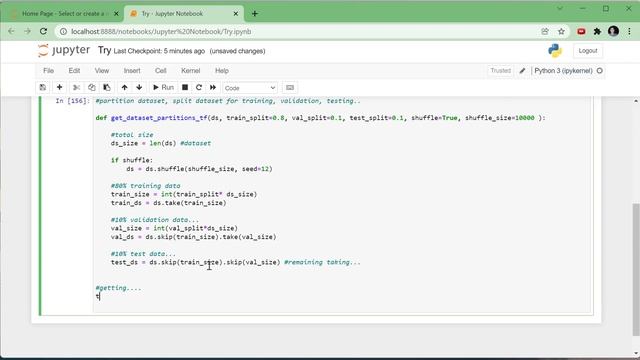This screenshot has height=360, width=640.
Task: Click the test_ds = ds.skip line
Action: click(x=236, y=262)
